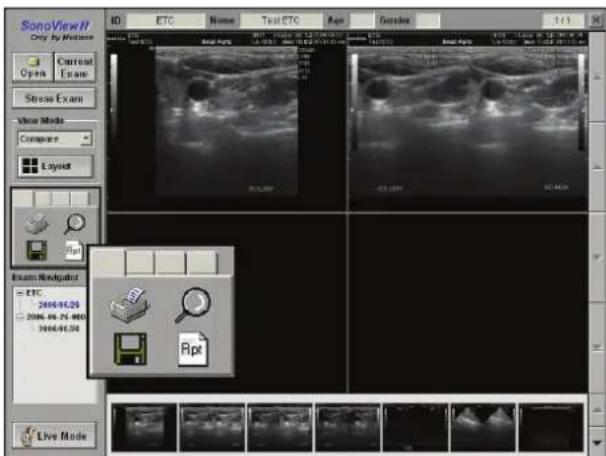This screenshot has height=456, width=606.
Task: Click the next-page down arrow on the right edge
Action: (x=597, y=257)
